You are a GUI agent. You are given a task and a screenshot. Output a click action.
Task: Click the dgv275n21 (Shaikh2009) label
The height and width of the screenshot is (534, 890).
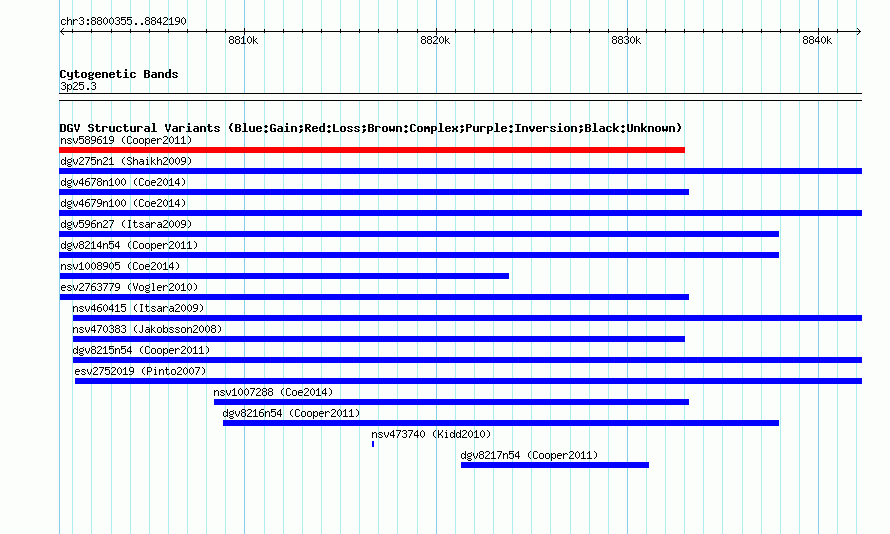[126, 161]
